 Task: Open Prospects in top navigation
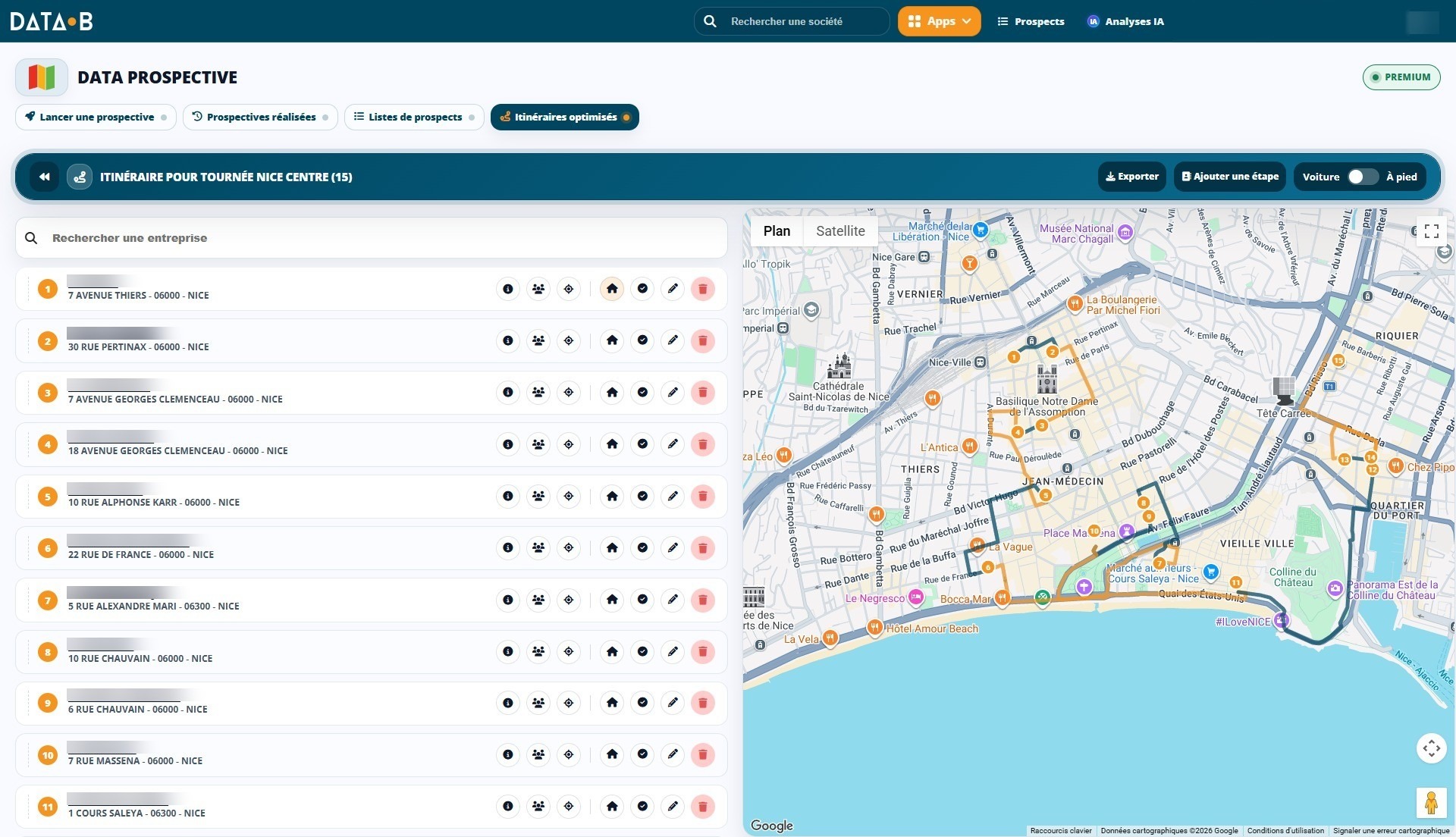[x=1031, y=21]
